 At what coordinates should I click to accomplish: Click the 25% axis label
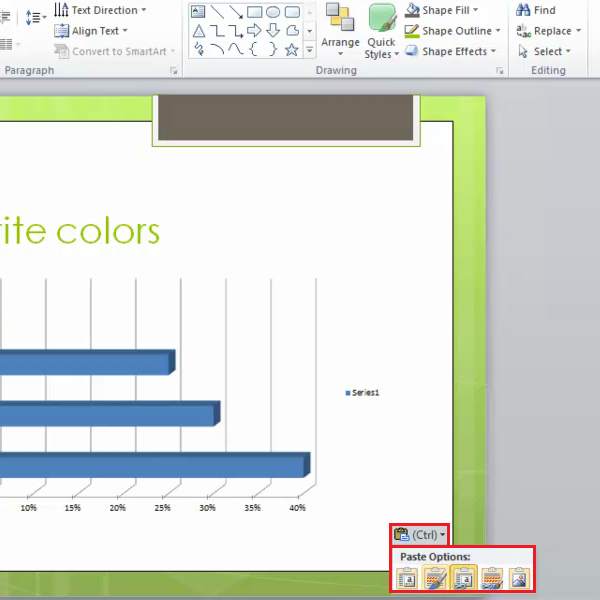tap(162, 508)
